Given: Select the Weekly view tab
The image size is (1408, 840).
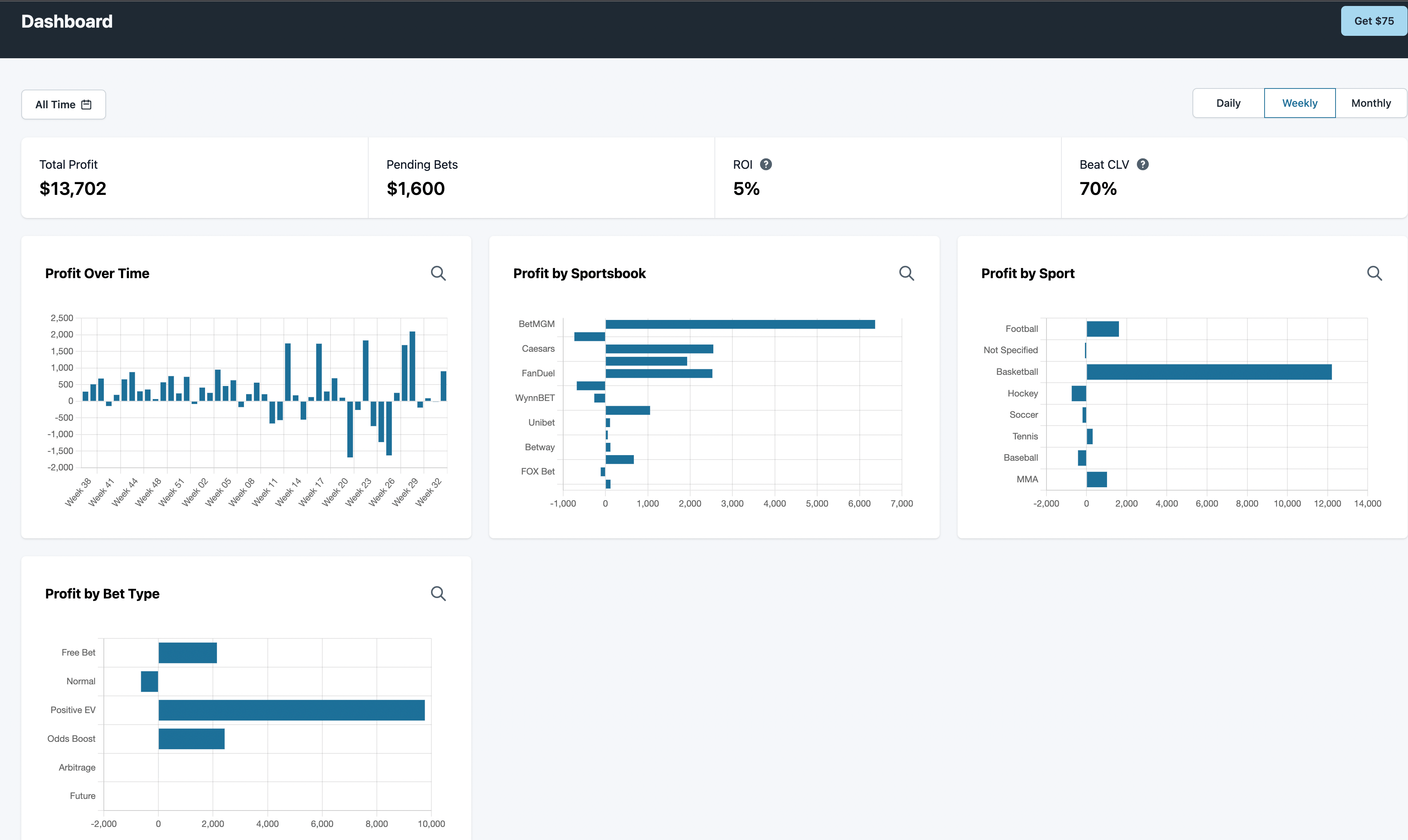Looking at the screenshot, I should 1299,103.
